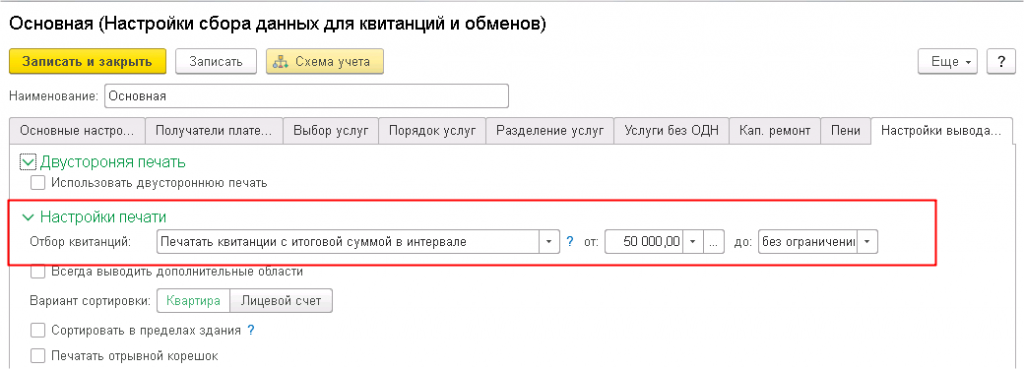Click the 'Отбор квитанций' combo box field

(x=347, y=242)
